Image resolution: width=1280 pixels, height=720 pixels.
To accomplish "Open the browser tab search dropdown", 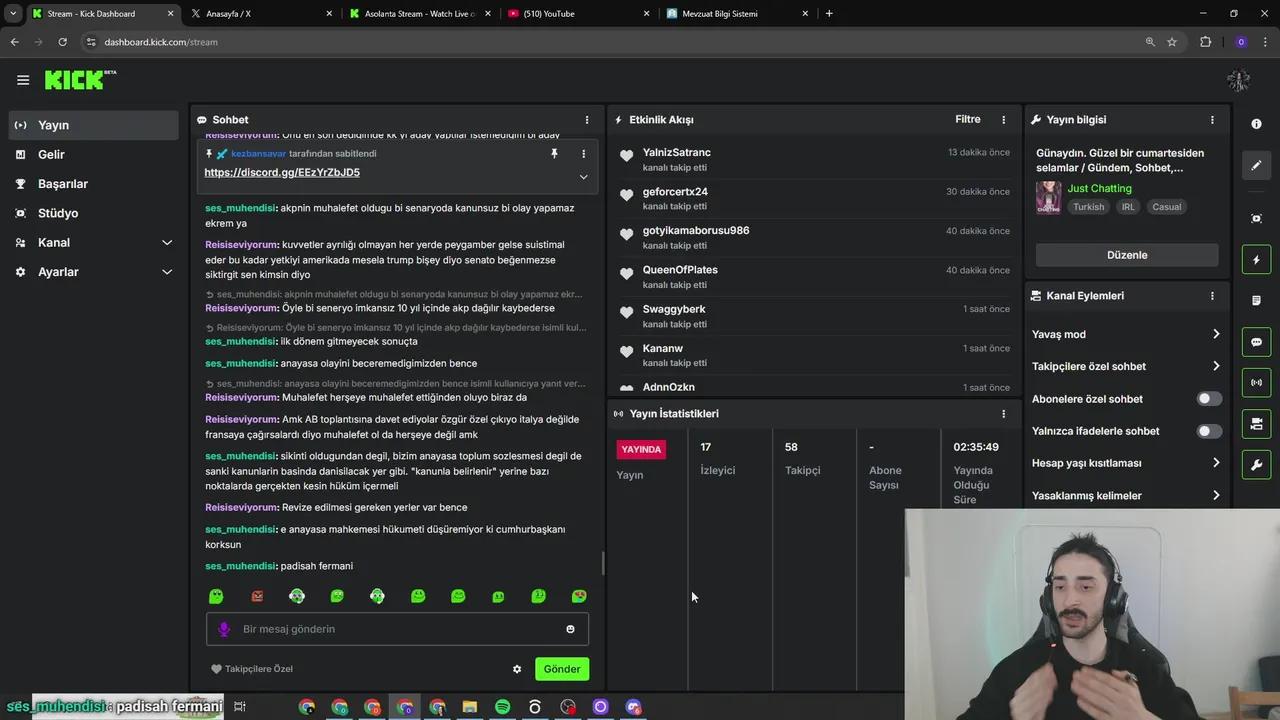I will pos(13,14).
